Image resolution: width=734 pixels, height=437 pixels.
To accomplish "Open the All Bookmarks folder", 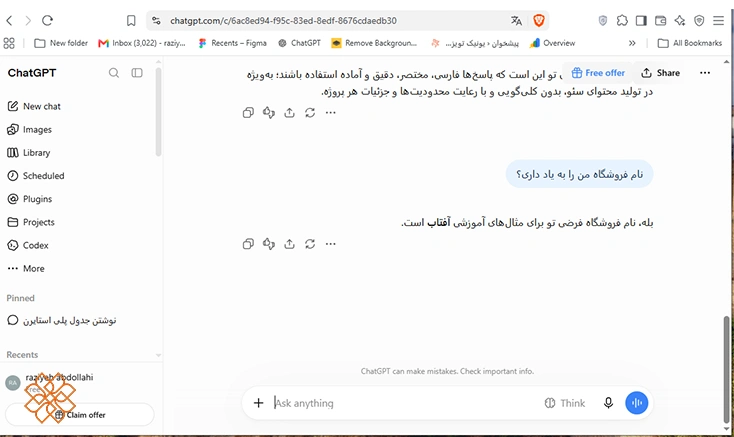I will point(690,43).
